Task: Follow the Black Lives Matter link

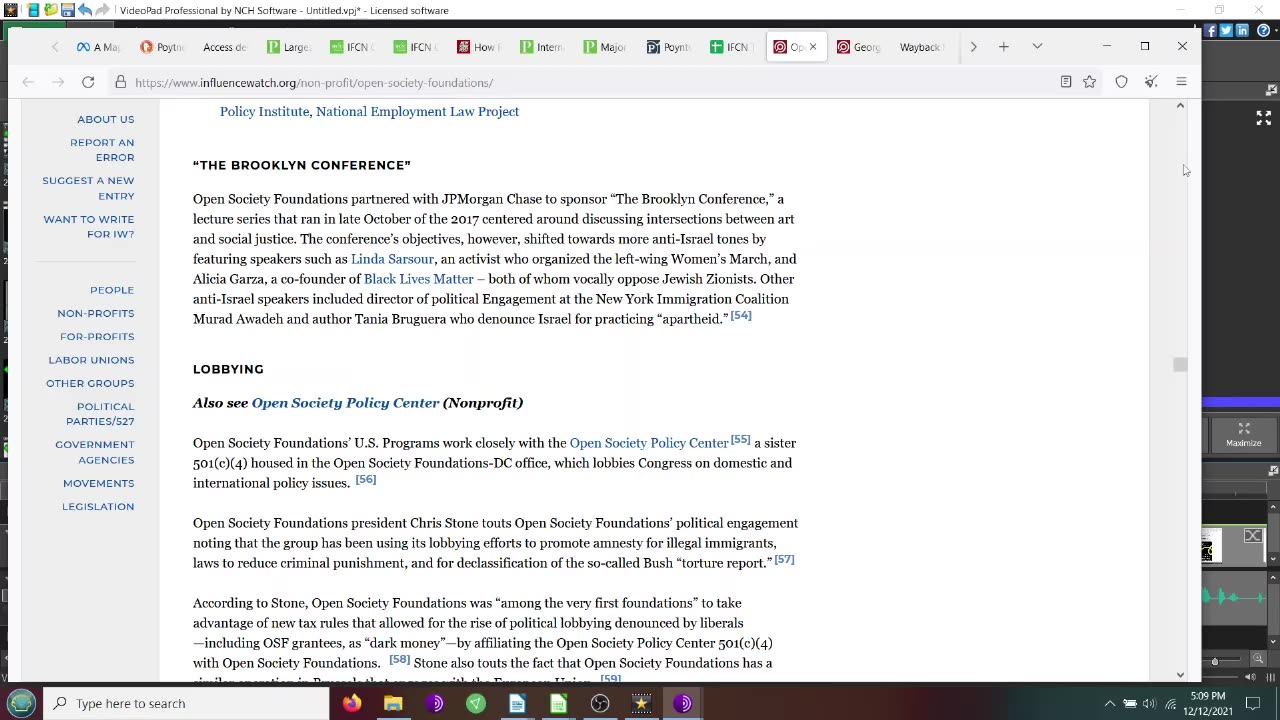Action: 418,279
